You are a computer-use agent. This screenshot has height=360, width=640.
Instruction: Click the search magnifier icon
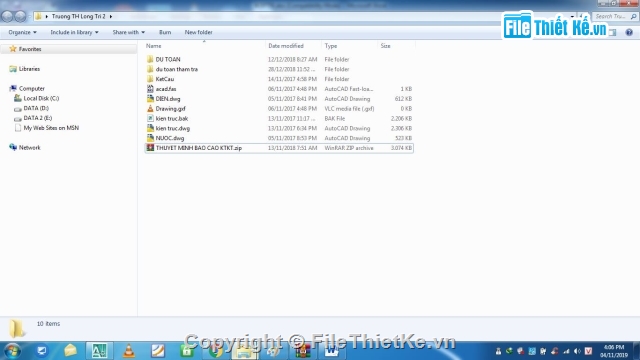(633, 16)
